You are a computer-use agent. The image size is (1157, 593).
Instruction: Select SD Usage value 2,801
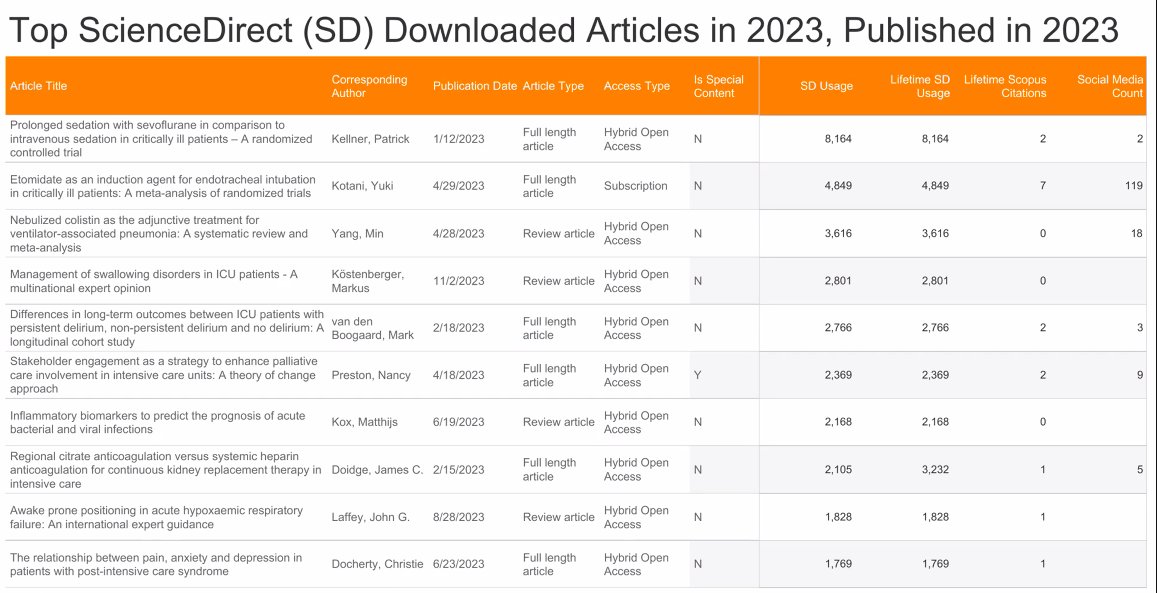(838, 280)
